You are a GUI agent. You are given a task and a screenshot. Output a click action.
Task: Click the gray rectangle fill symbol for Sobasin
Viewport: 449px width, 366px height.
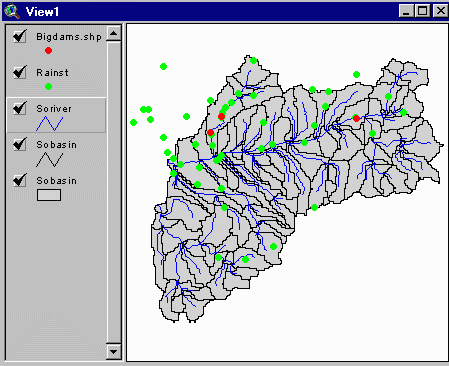tap(49, 195)
